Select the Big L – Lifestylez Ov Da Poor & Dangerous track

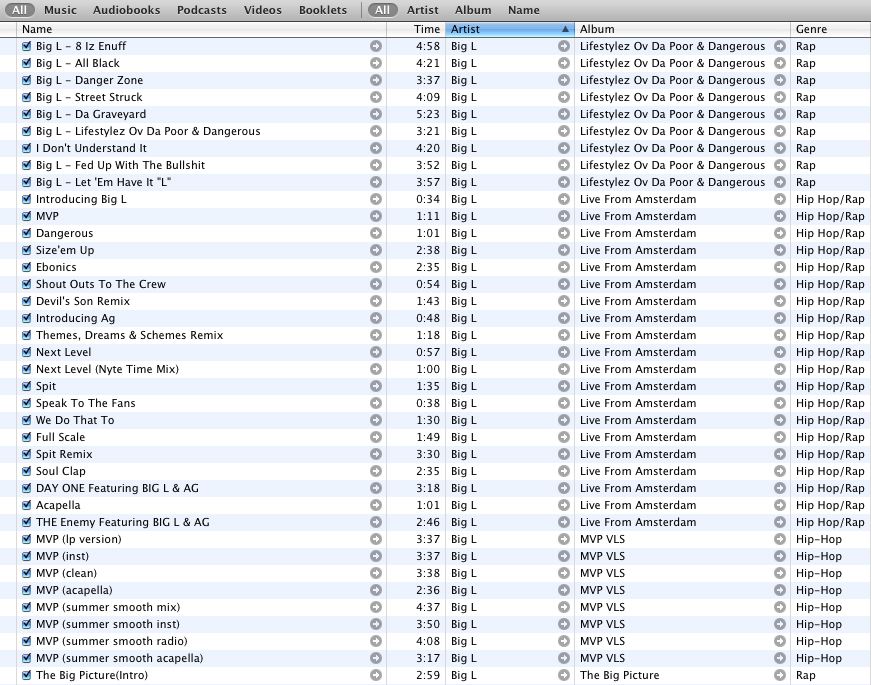[148, 131]
